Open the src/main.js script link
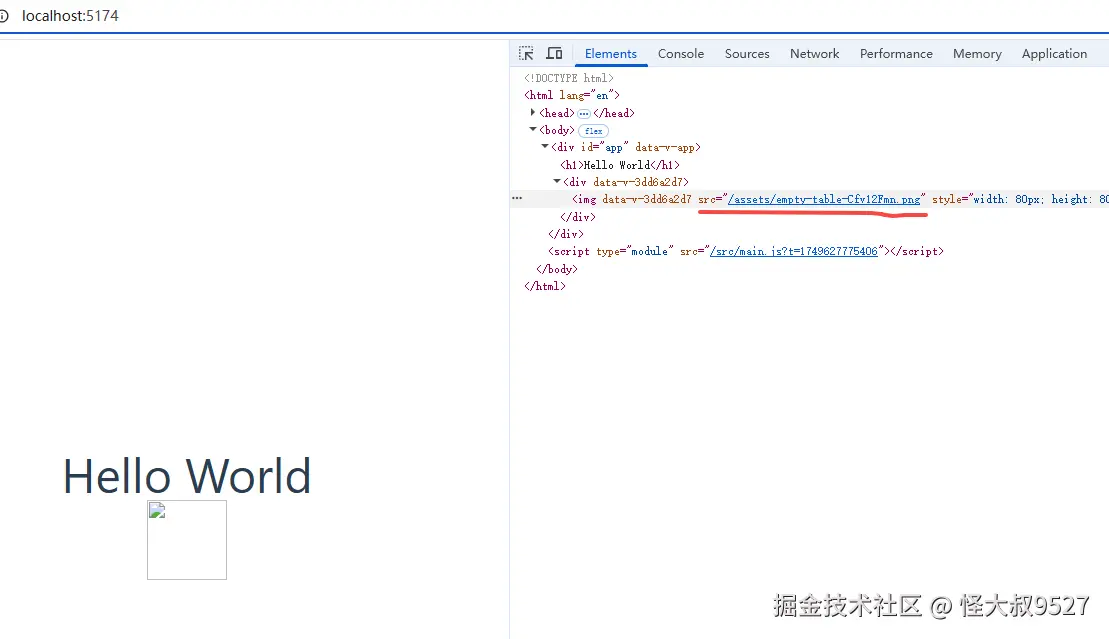Image resolution: width=1109 pixels, height=639 pixels. pos(794,251)
